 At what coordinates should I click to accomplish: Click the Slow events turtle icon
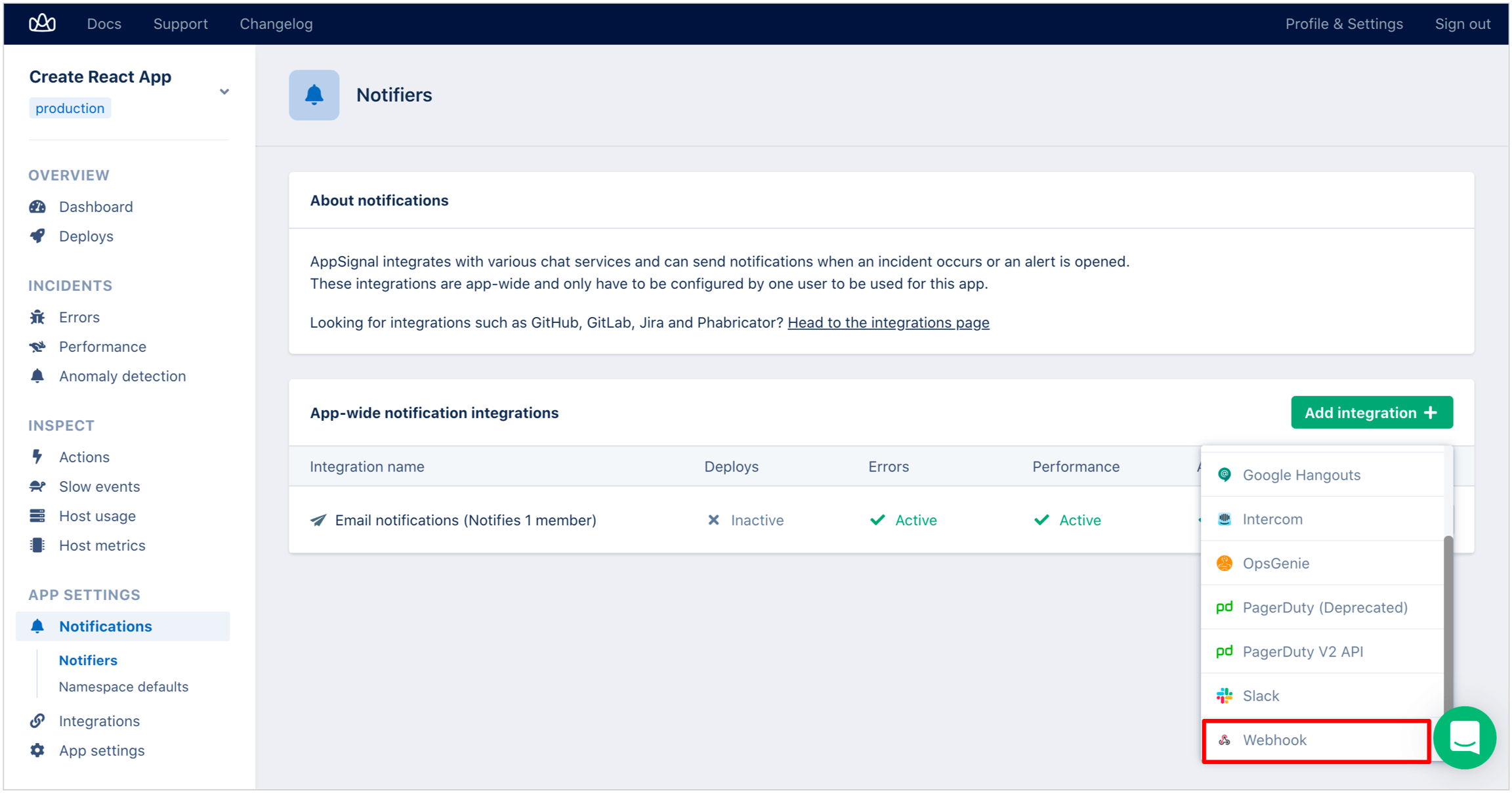point(37,486)
